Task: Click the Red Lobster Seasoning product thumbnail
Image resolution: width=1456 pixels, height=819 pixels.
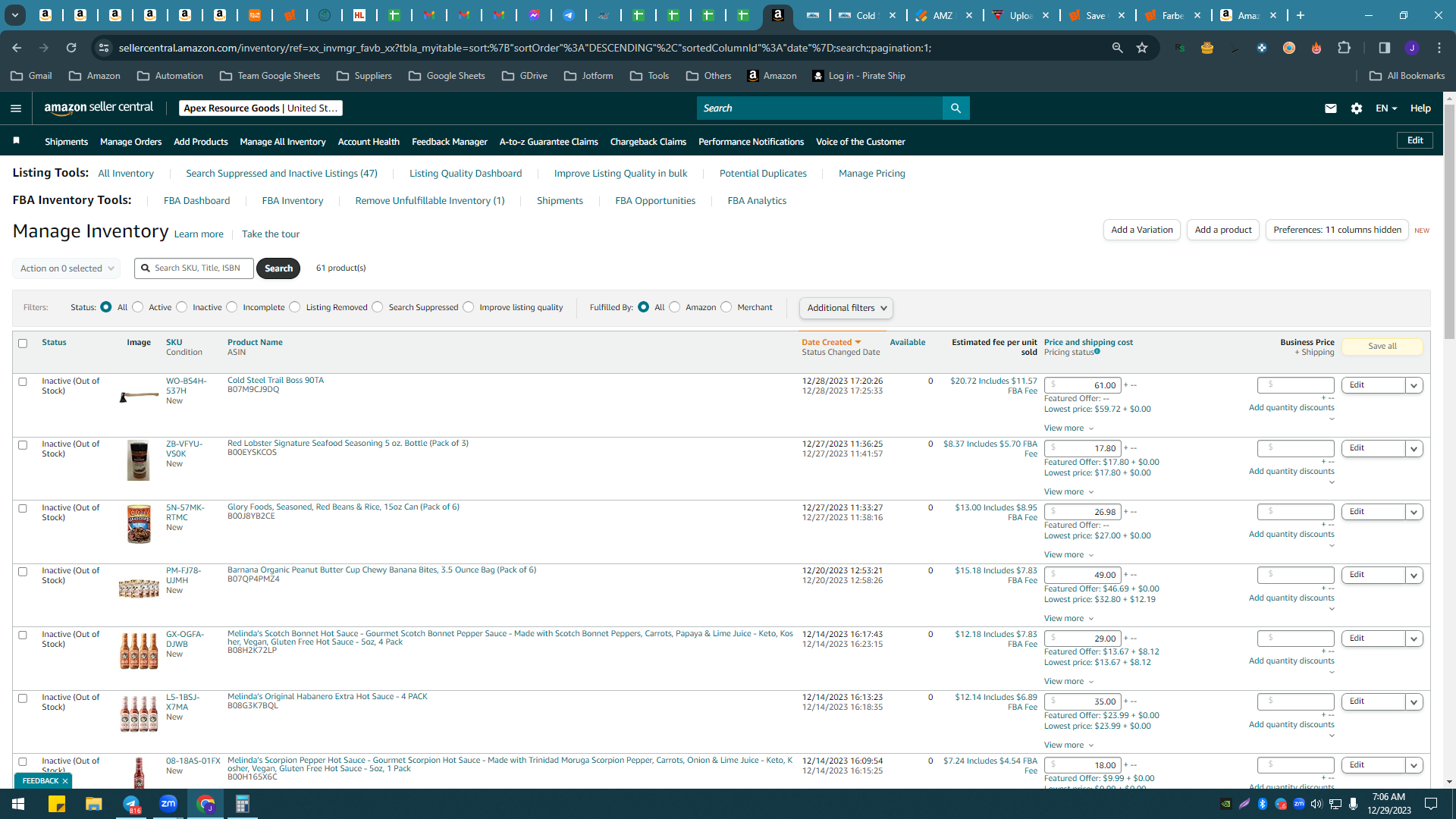Action: (138, 460)
